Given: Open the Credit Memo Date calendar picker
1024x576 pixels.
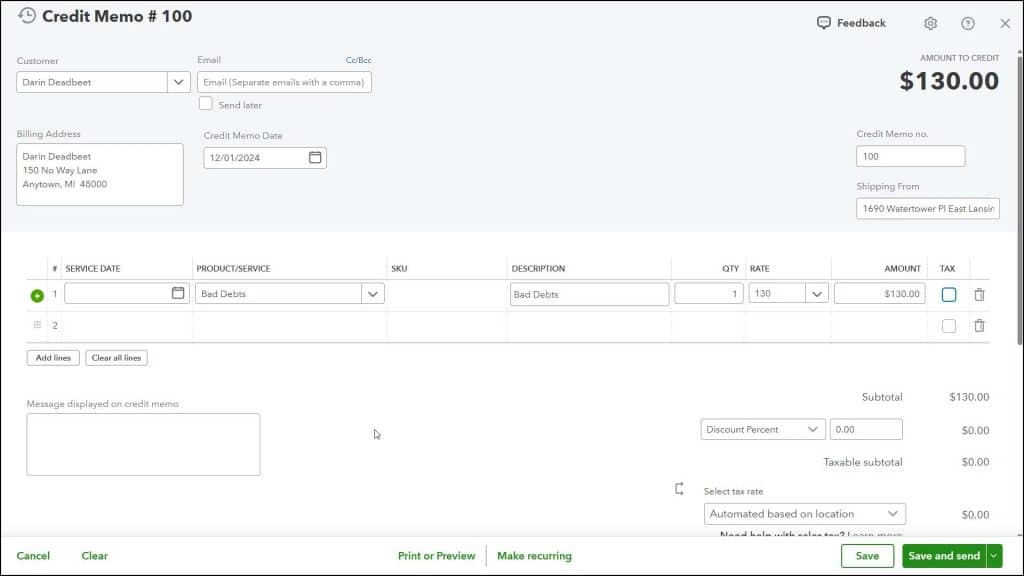Looking at the screenshot, I should click(315, 157).
